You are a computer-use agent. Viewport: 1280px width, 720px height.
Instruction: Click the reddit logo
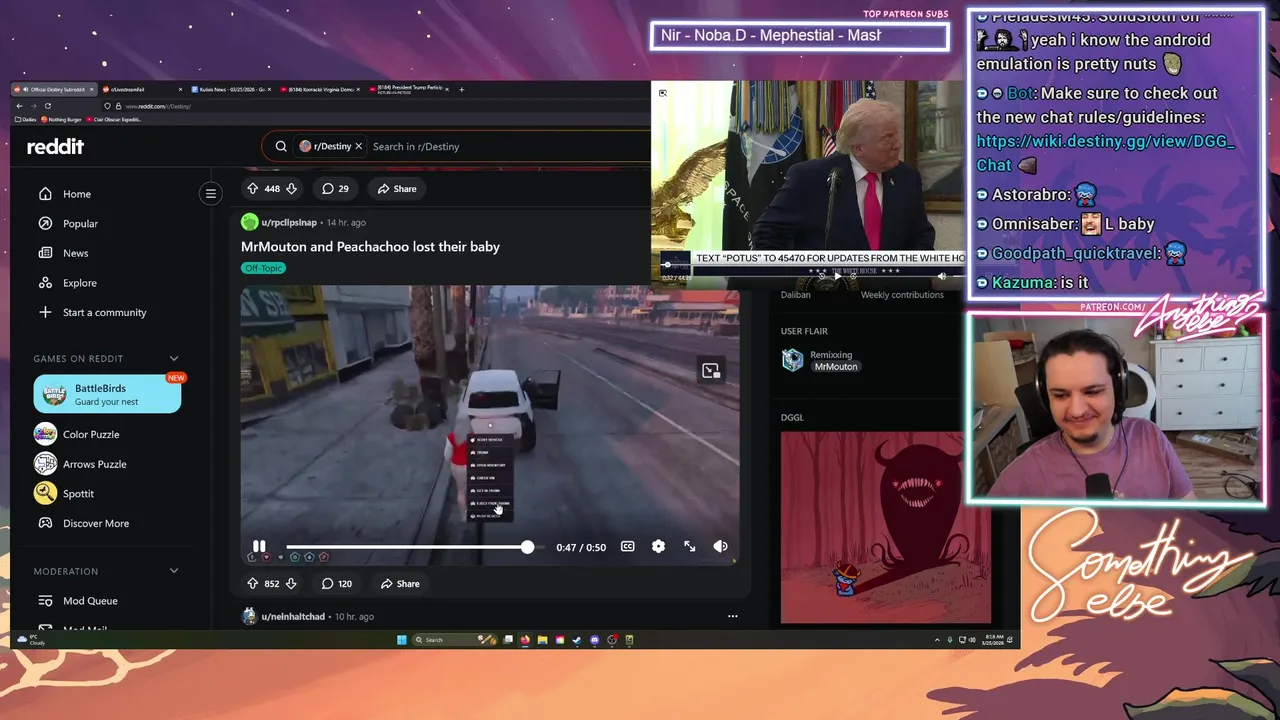tap(55, 146)
